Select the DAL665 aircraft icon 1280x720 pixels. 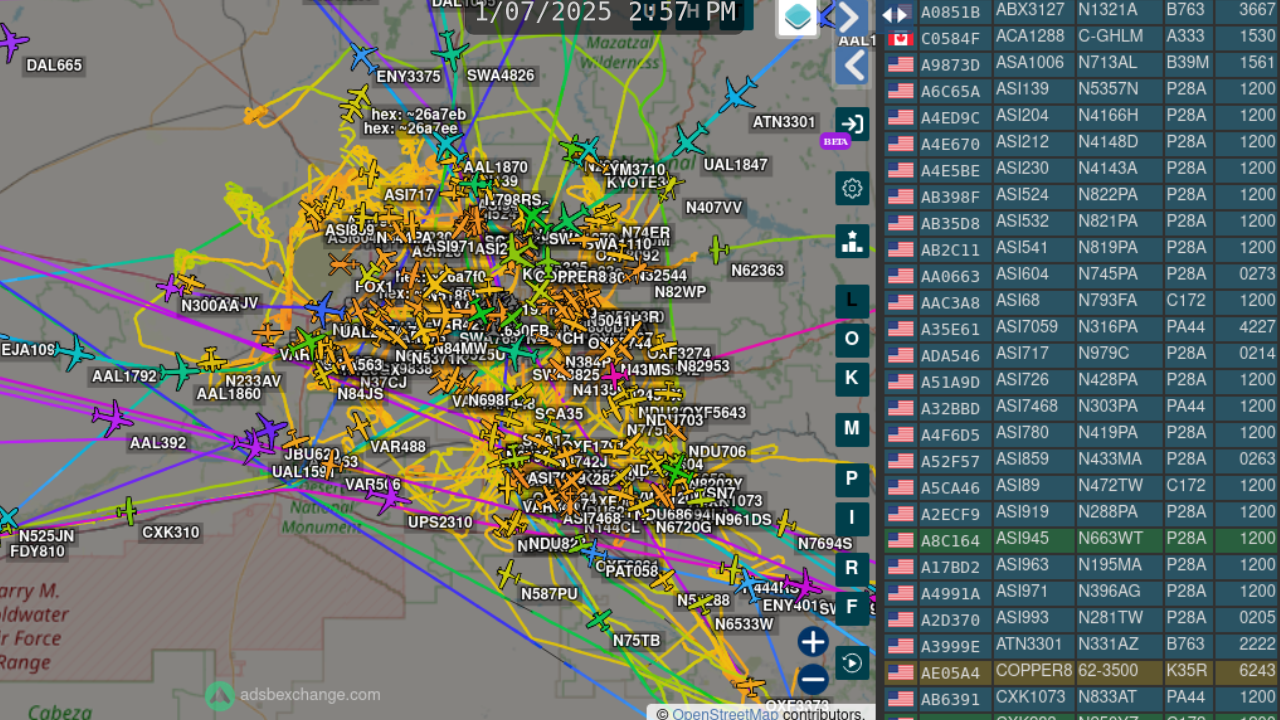coord(12,42)
